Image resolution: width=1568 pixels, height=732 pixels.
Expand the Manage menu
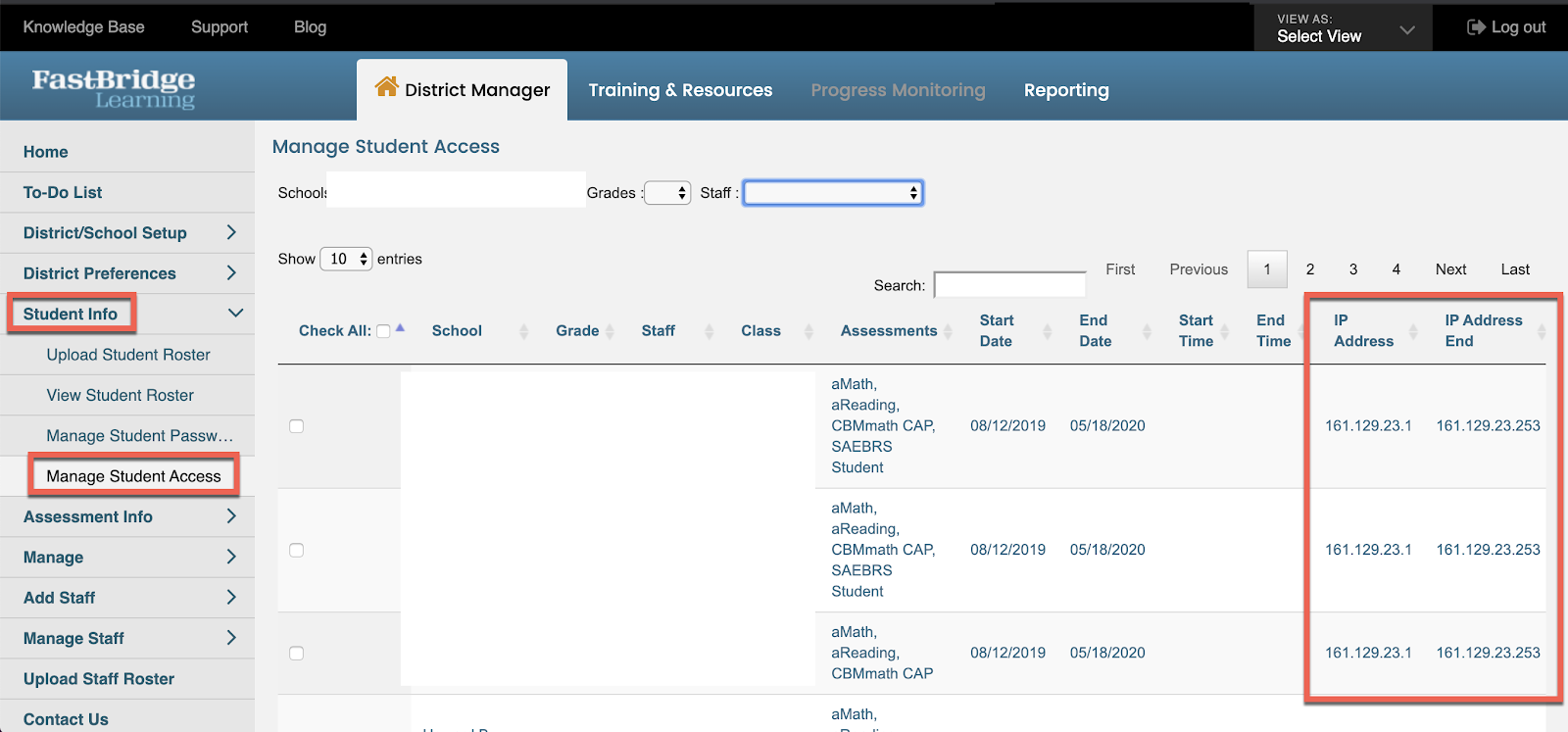pos(127,558)
